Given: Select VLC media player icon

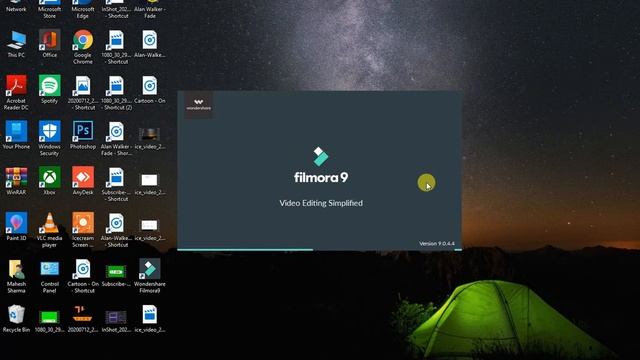Looking at the screenshot, I should (x=49, y=230).
